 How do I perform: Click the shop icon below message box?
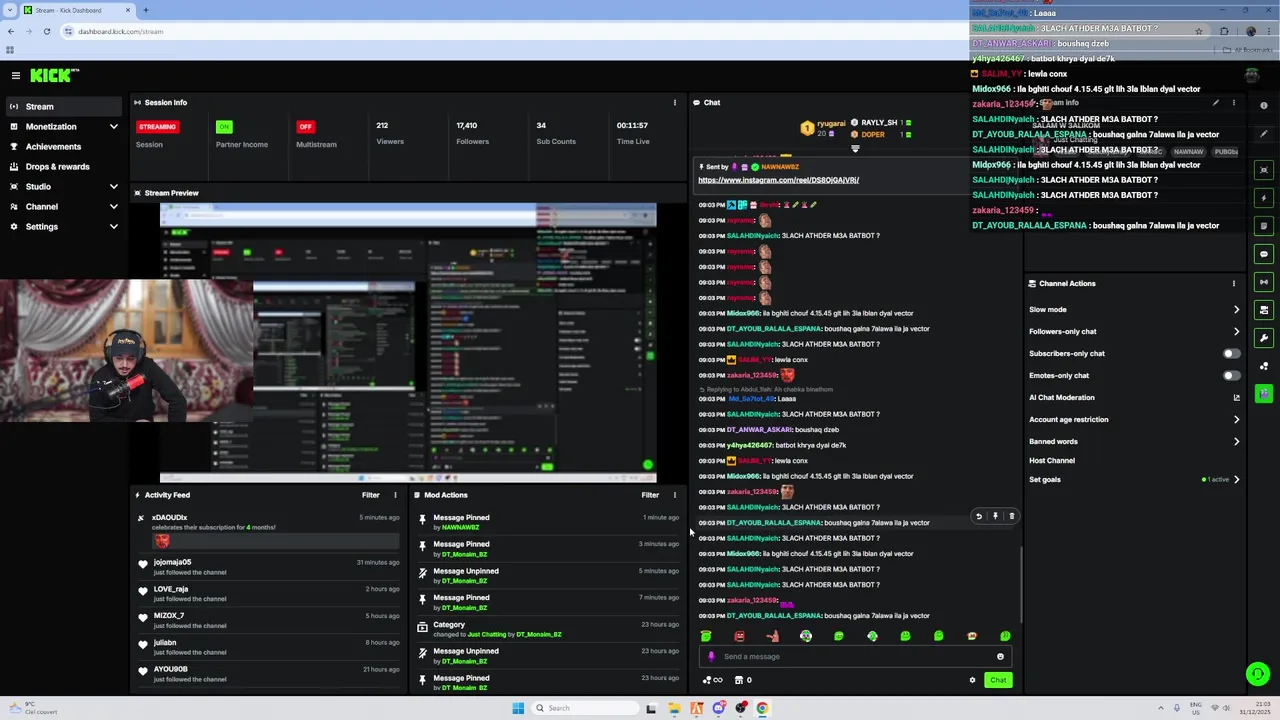(739, 680)
